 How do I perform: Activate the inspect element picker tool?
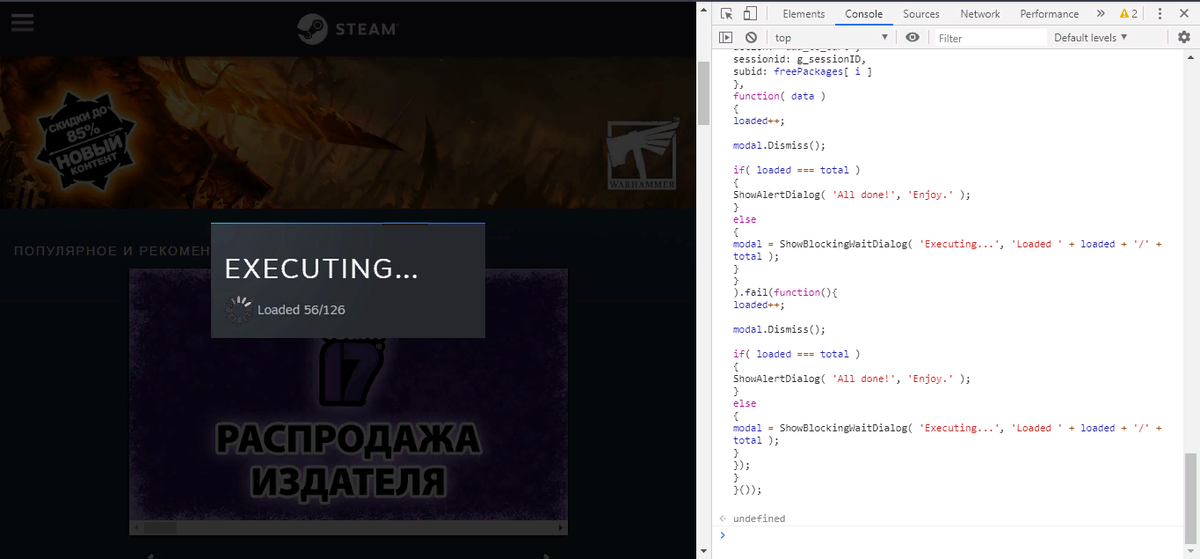coord(726,14)
